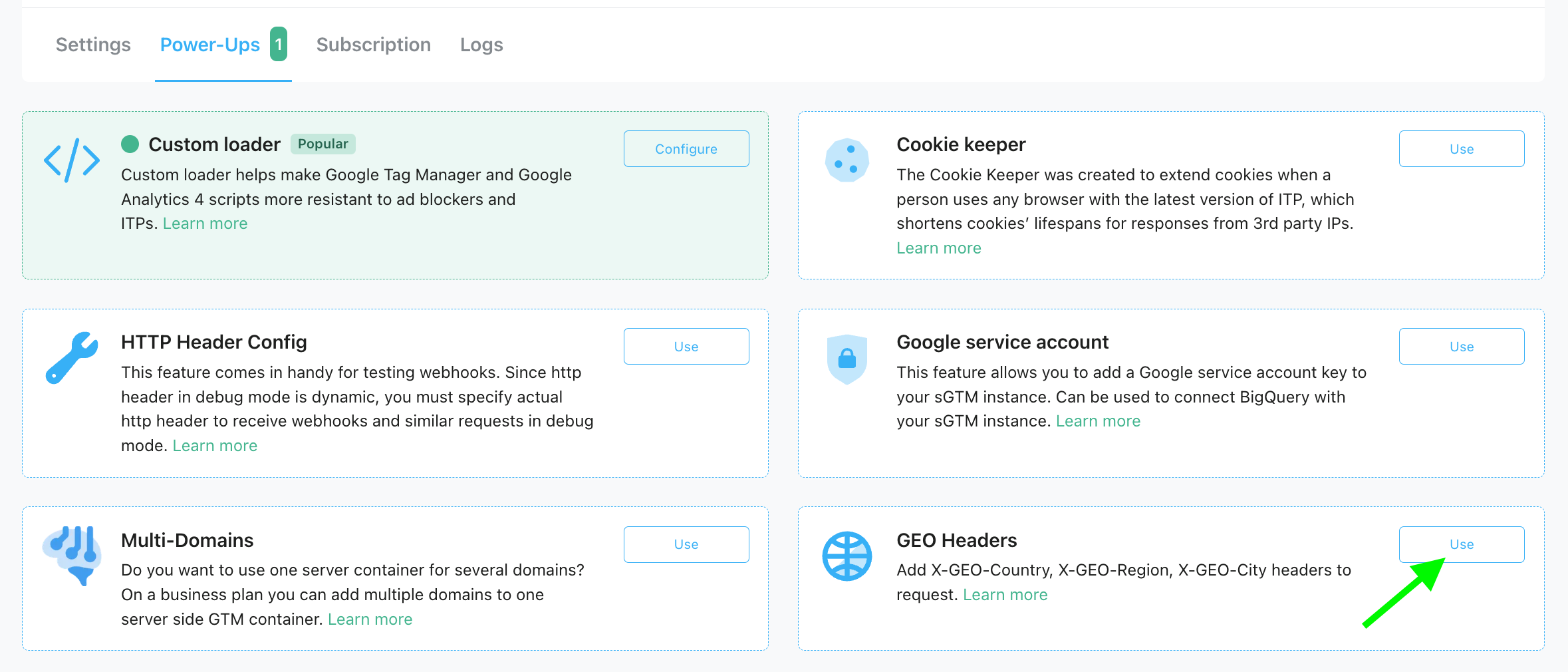This screenshot has width=1568, height=672.
Task: Open the Logs tab
Action: (x=481, y=44)
